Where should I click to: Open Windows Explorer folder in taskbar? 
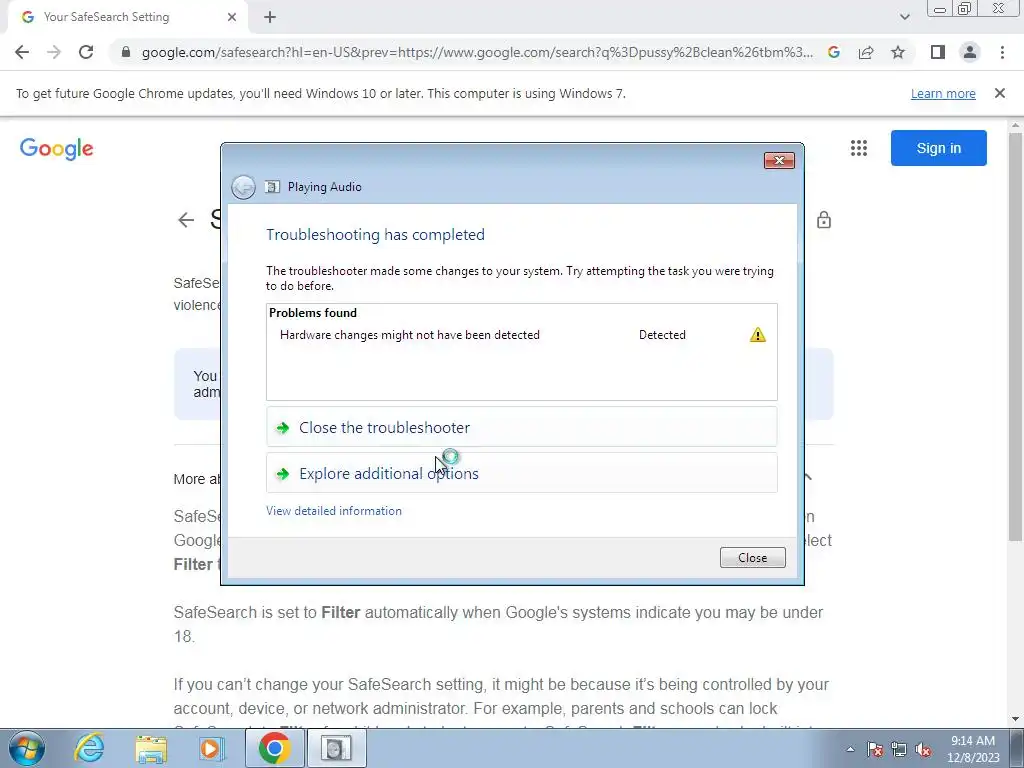point(151,748)
